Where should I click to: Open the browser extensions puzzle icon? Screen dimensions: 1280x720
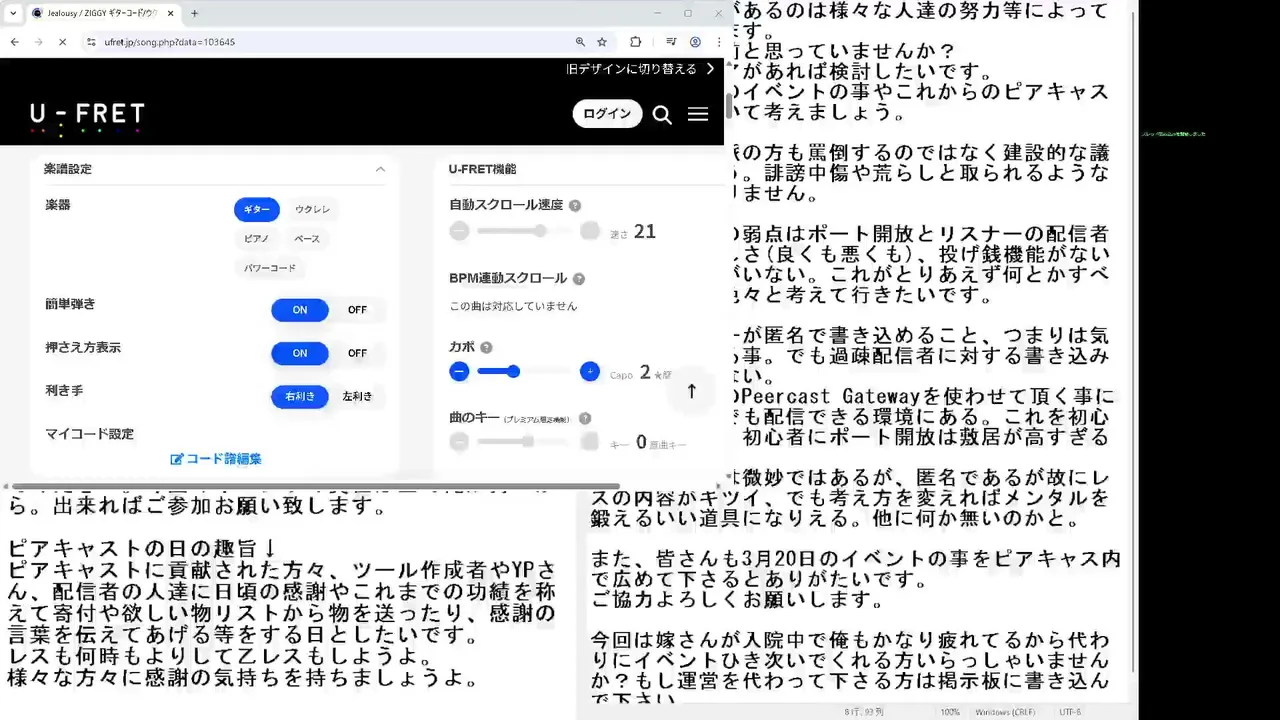(x=635, y=42)
